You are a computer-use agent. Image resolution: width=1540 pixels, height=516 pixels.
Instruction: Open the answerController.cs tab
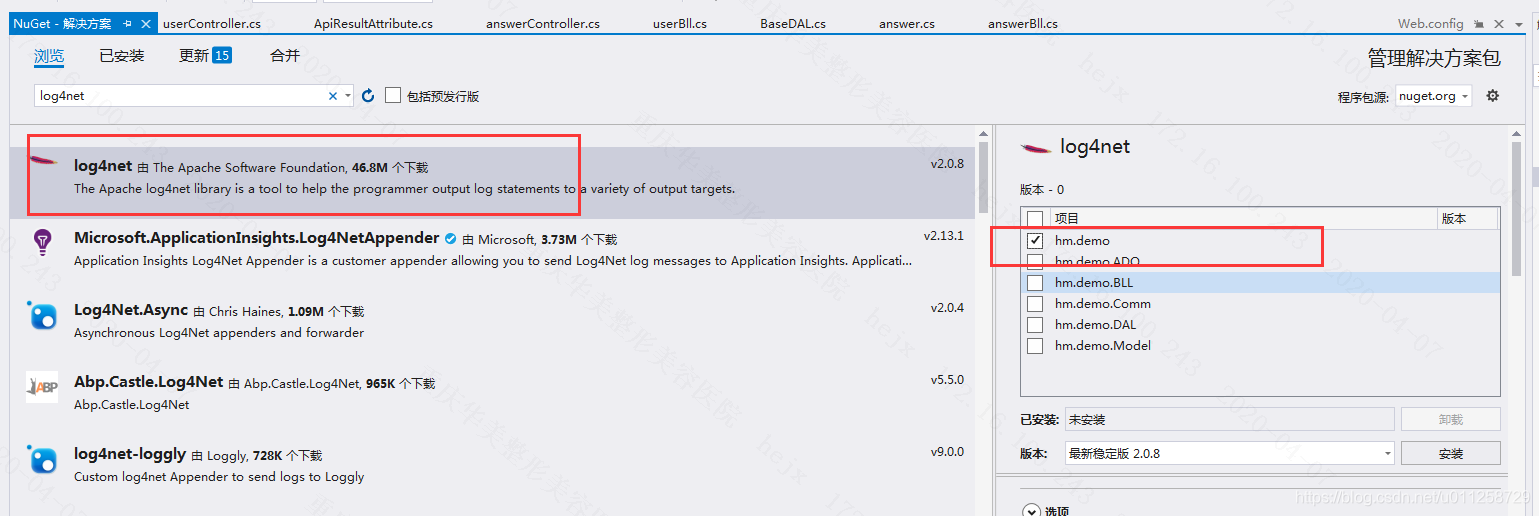pyautogui.click(x=543, y=23)
